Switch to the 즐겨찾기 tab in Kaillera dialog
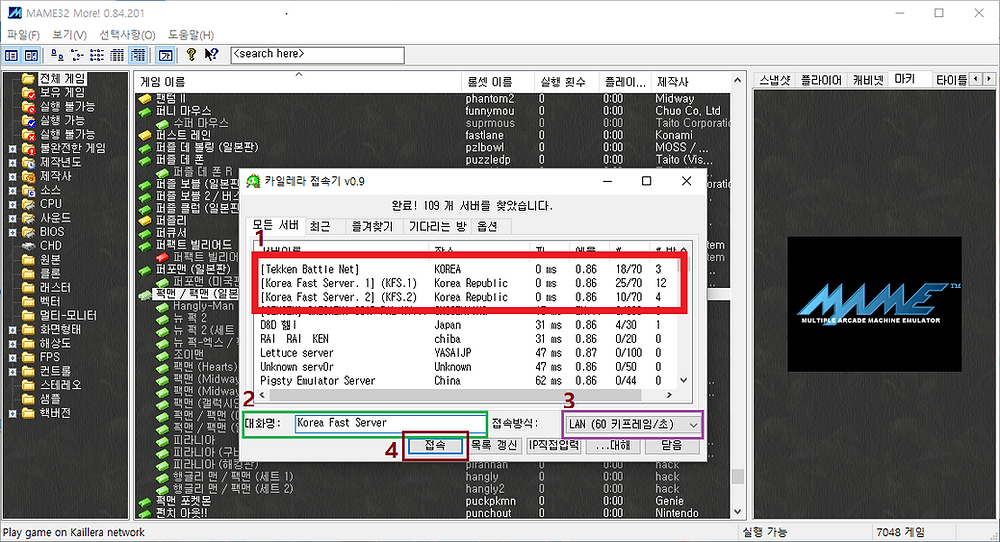The height and width of the screenshot is (542, 1000). pyautogui.click(x=372, y=226)
